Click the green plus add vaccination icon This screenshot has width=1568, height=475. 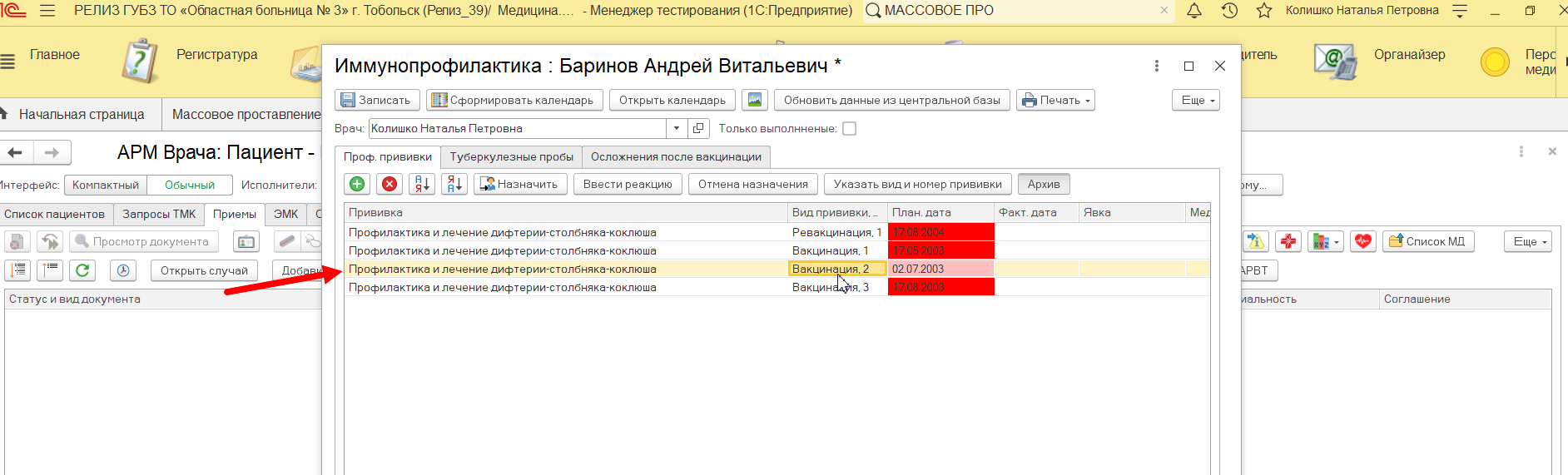pos(357,184)
